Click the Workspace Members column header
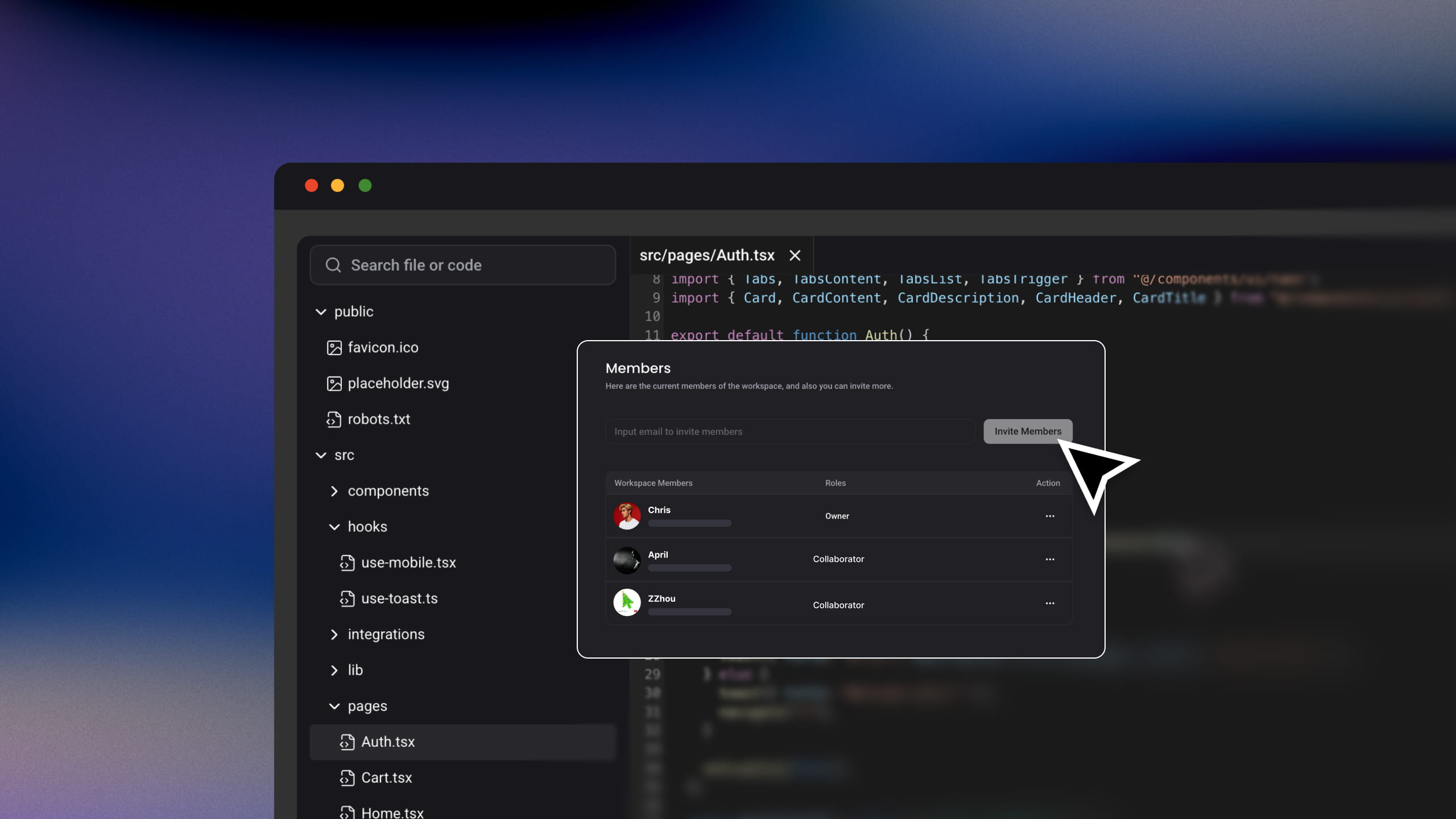This screenshot has width=1456, height=819. click(x=653, y=483)
